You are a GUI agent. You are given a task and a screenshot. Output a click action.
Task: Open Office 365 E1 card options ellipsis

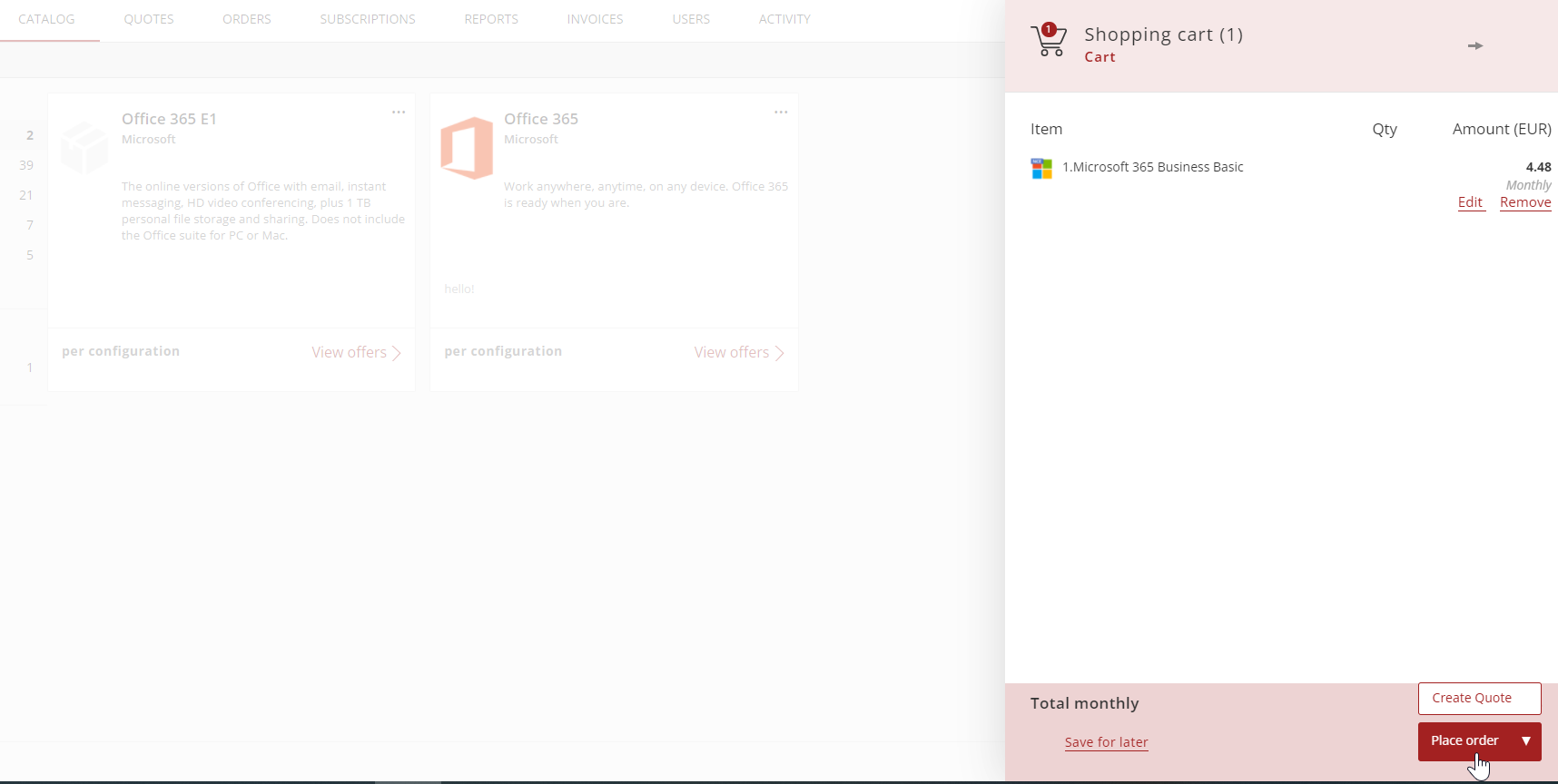(399, 112)
